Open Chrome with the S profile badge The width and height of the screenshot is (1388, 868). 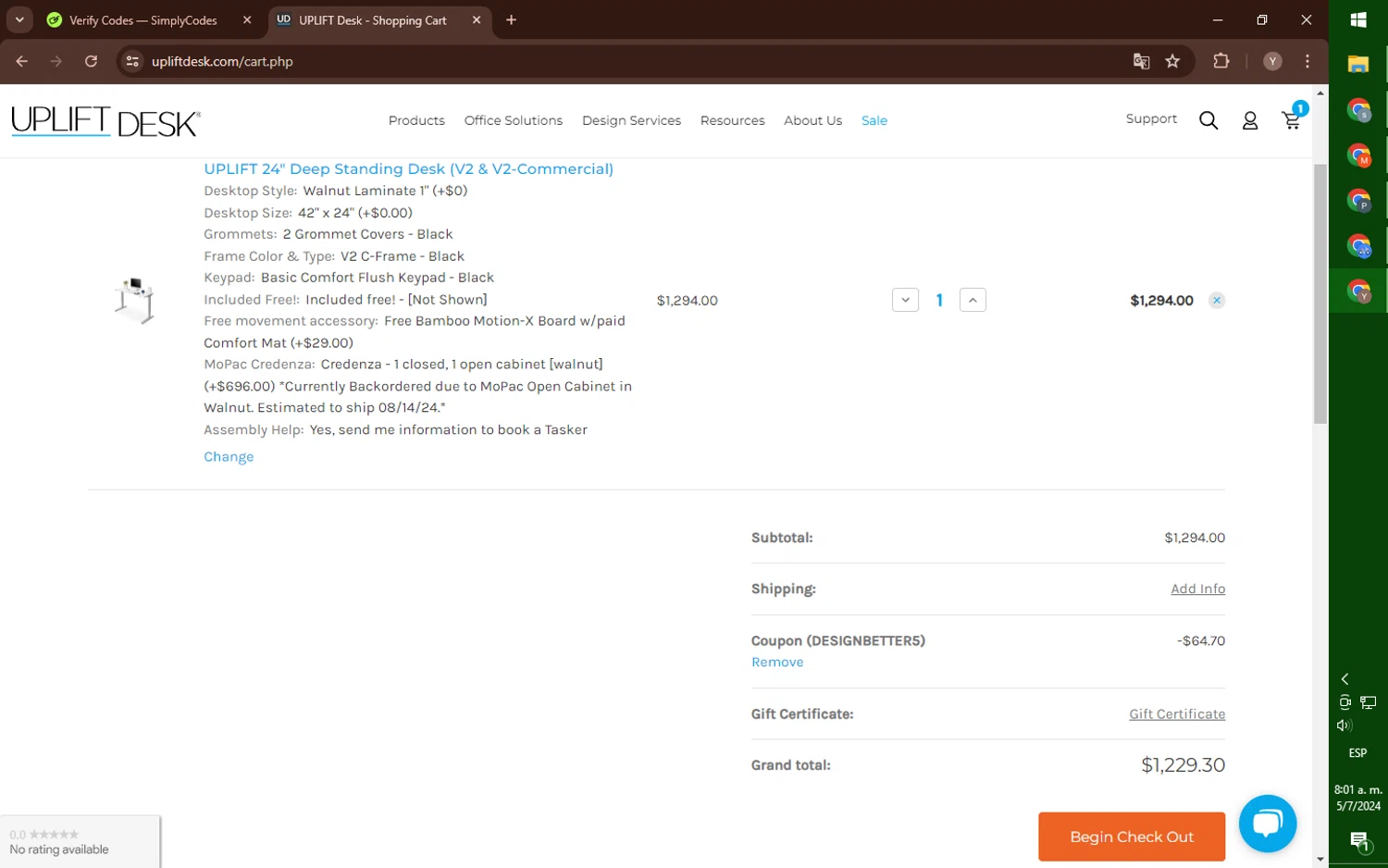(1358, 110)
